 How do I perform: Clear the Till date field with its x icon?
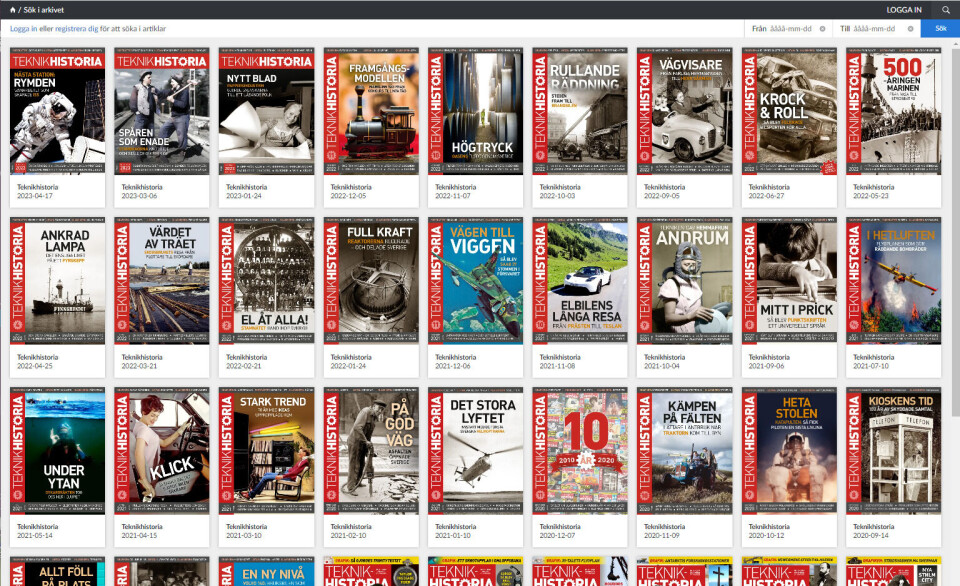pyautogui.click(x=910, y=29)
